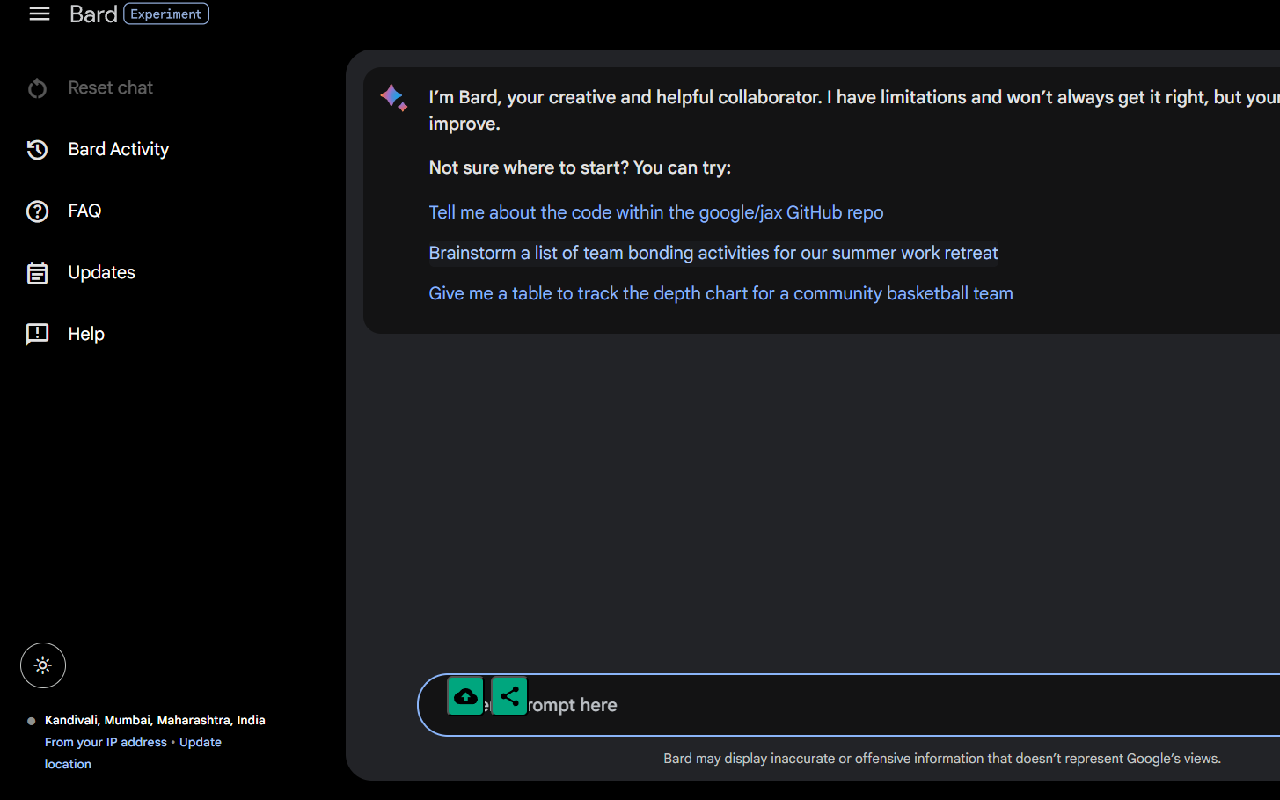
Task: Click the Kandivali, Mumbai location text
Action: click(155, 720)
